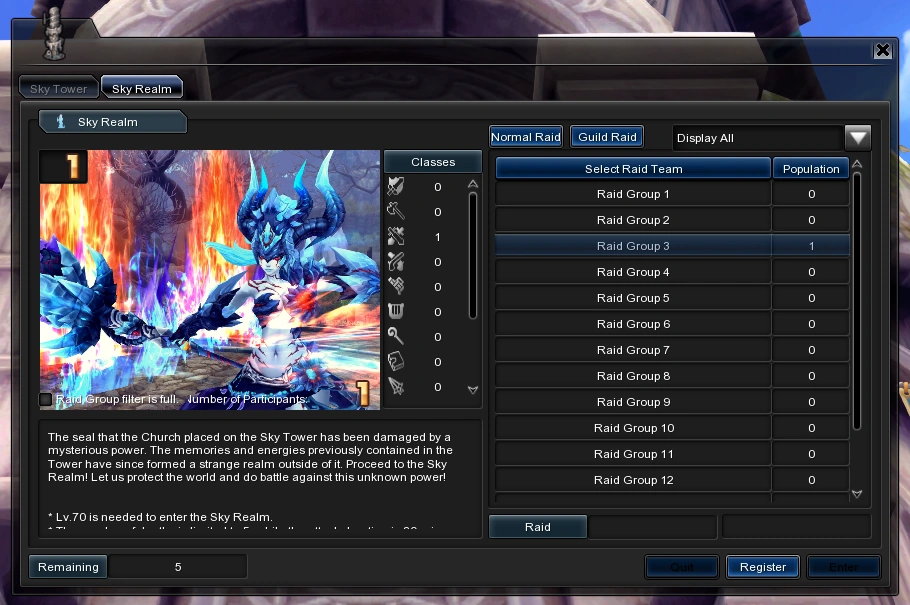Click the curved staff class icon
Image resolution: width=910 pixels, height=605 pixels.
(x=396, y=337)
